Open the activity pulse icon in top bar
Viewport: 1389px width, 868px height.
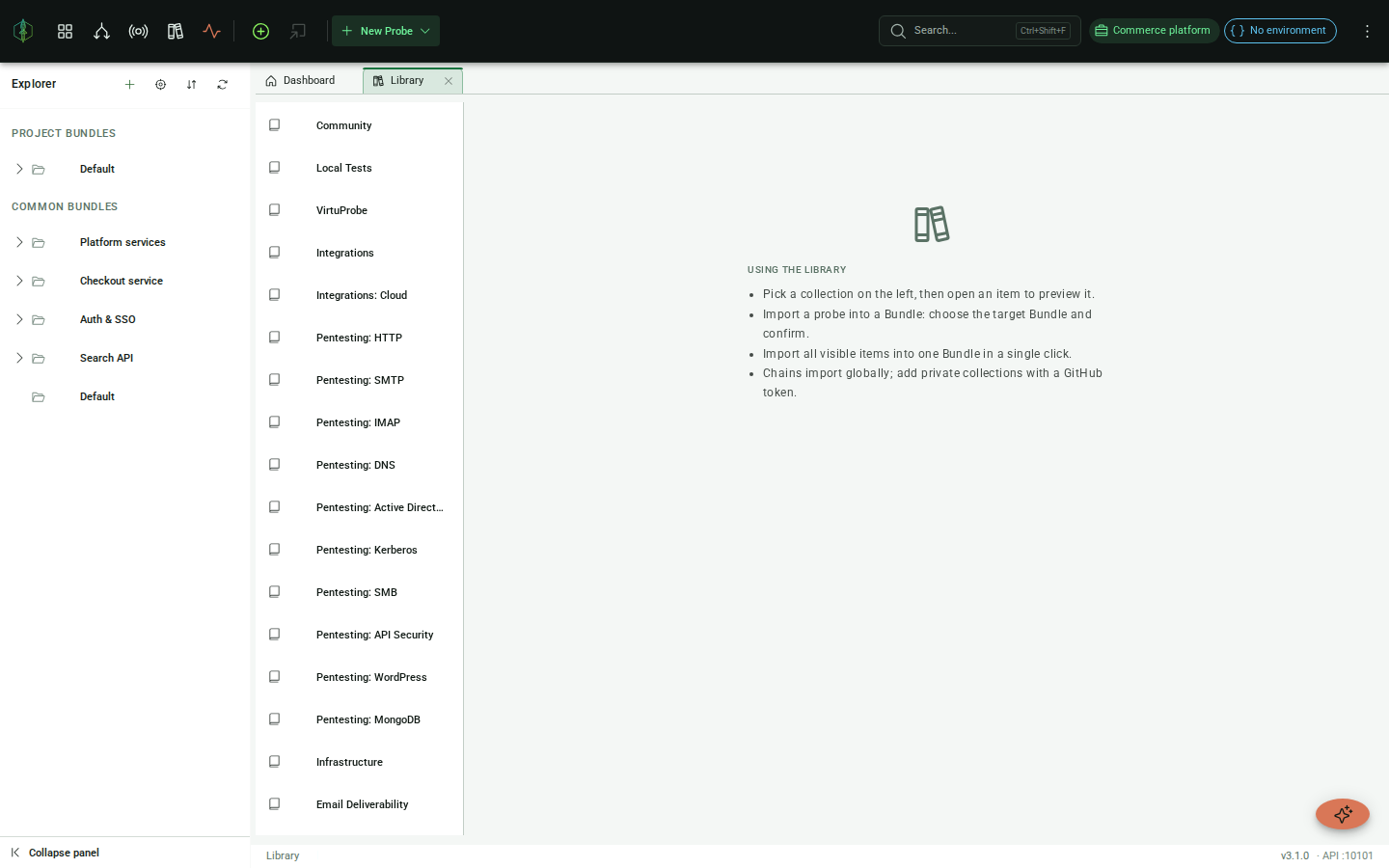click(x=211, y=31)
